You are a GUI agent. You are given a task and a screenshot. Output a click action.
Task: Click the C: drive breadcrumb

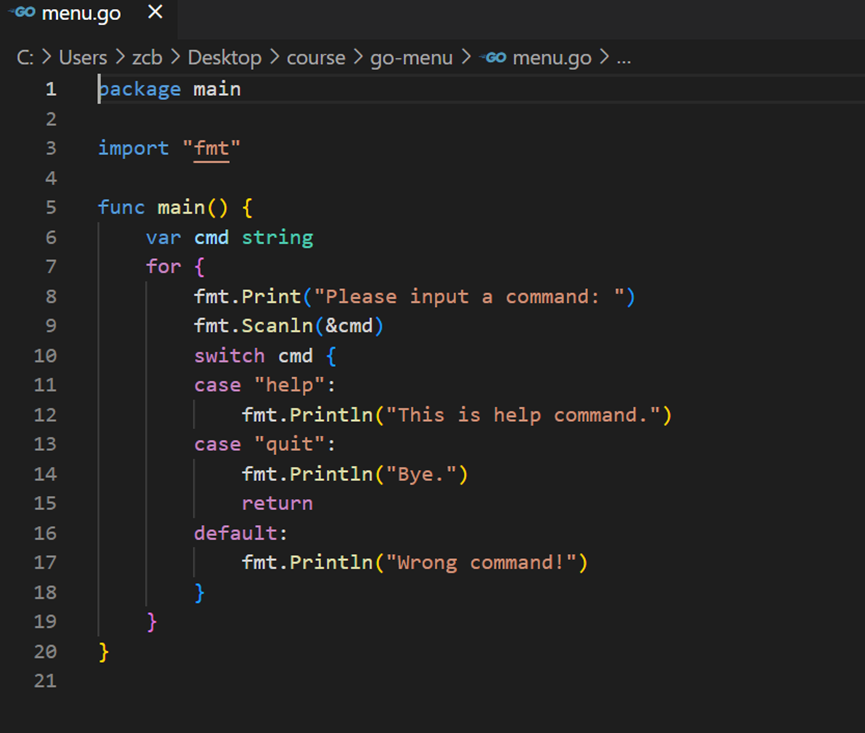[26, 58]
